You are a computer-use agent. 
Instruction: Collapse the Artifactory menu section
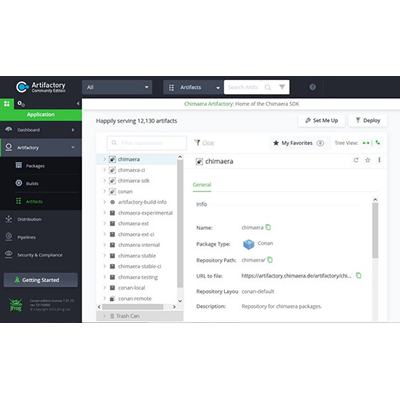pos(73,148)
